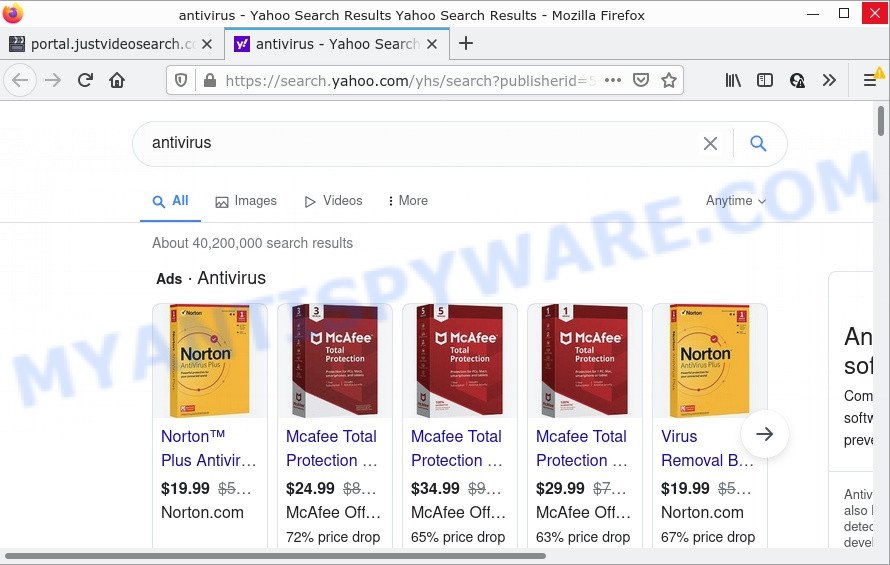Image resolution: width=890 pixels, height=565 pixels.
Task: Go forward to next page
Action: click(x=53, y=81)
